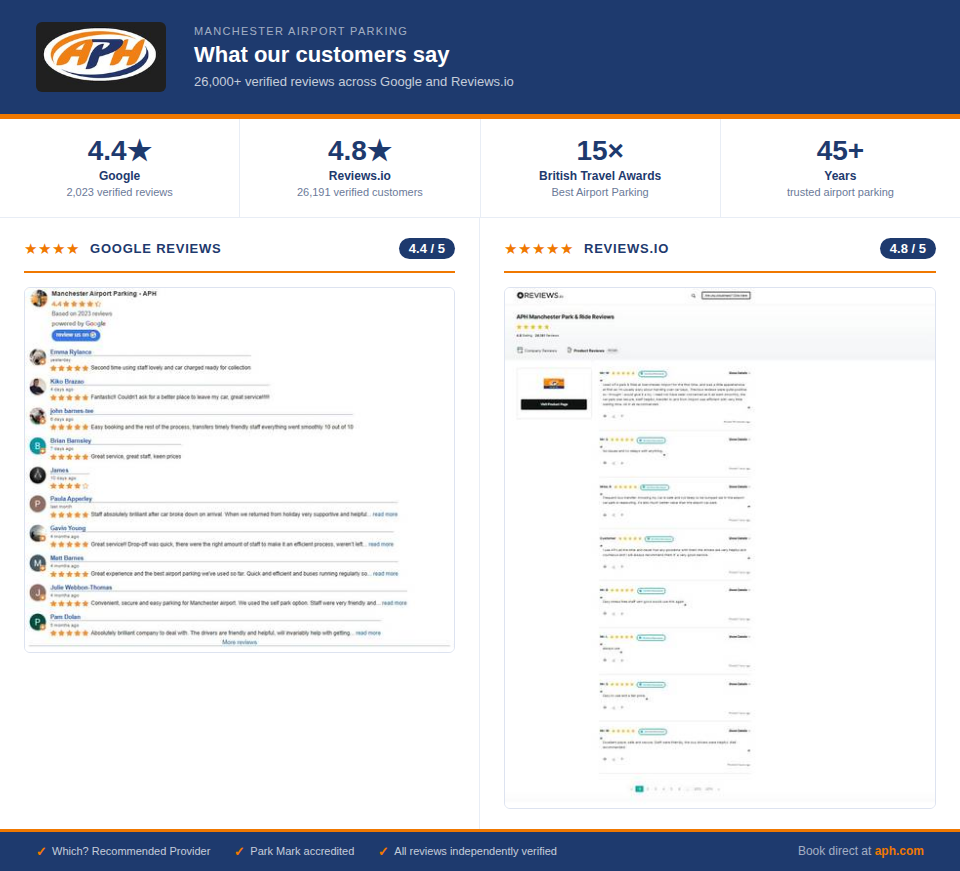This screenshot has height=871, width=960.
Task: Click the Manchester Airport Parking - APH profile avatar
Action: click(39, 299)
